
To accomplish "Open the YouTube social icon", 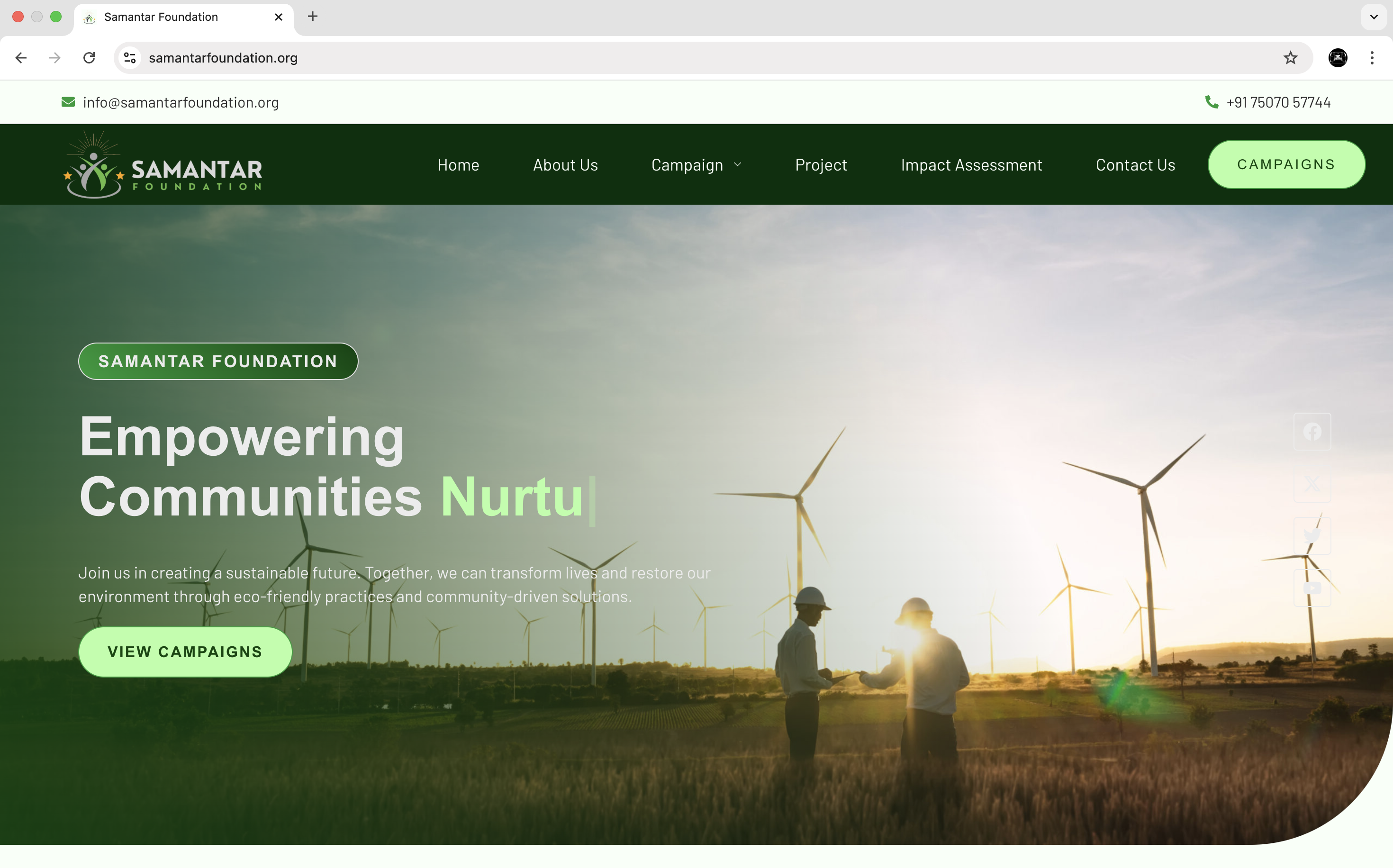I will 1312,588.
